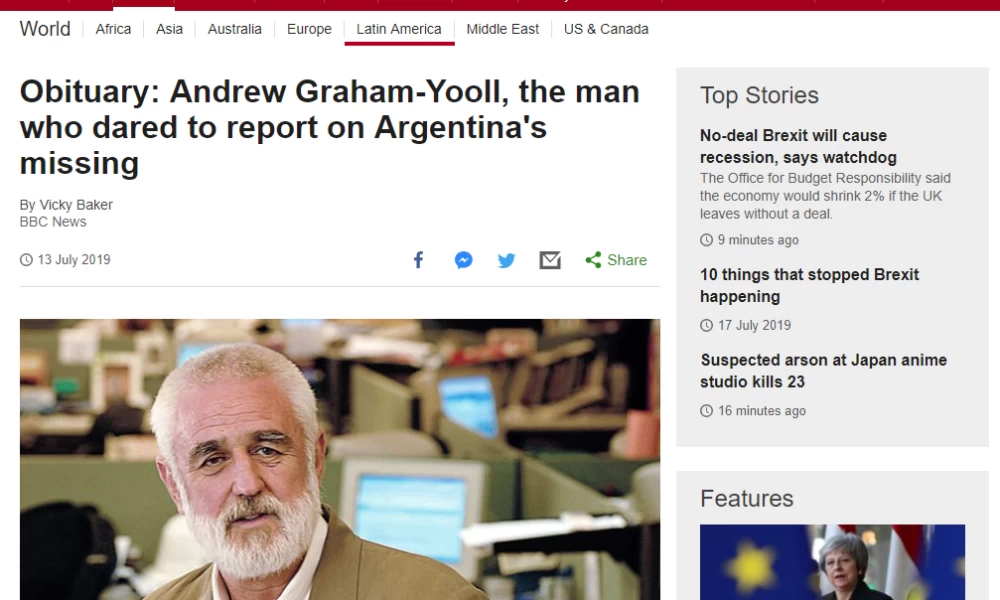This screenshot has width=1000, height=600.
Task: Tweet this article with Twitter icon
Action: [506, 261]
